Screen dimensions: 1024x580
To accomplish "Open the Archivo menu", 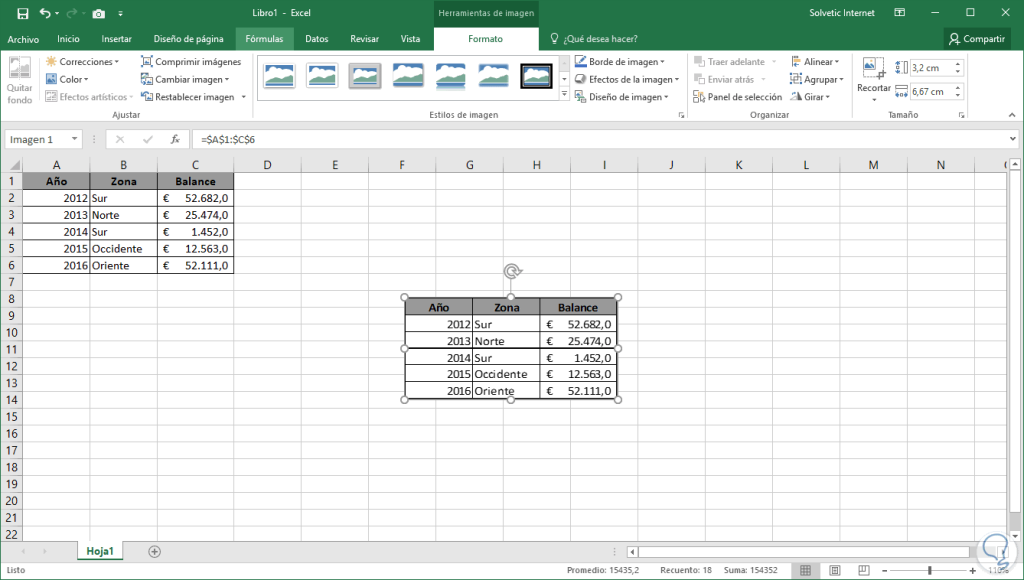I will click(x=23, y=38).
